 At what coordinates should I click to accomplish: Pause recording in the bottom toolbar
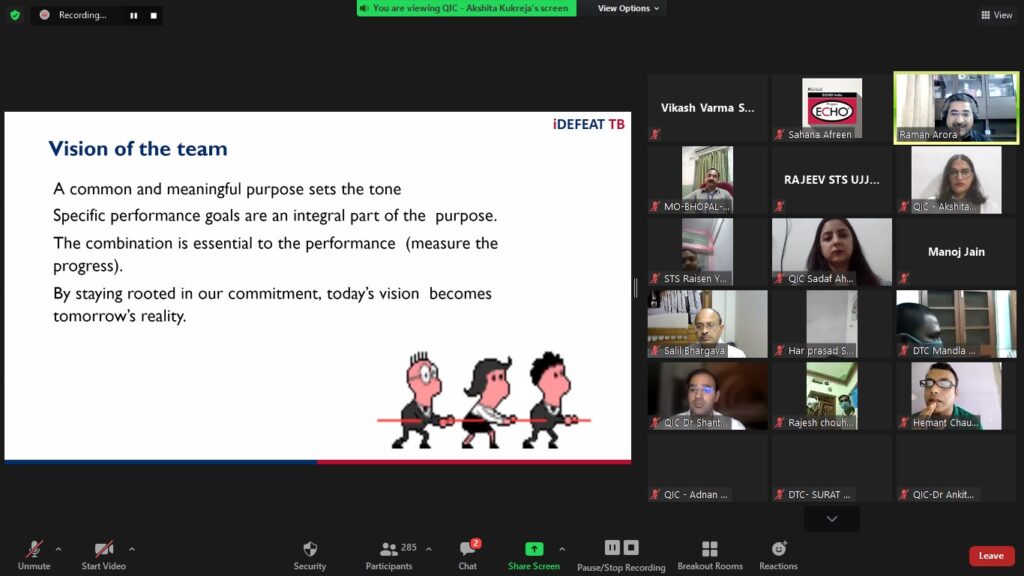tap(612, 547)
